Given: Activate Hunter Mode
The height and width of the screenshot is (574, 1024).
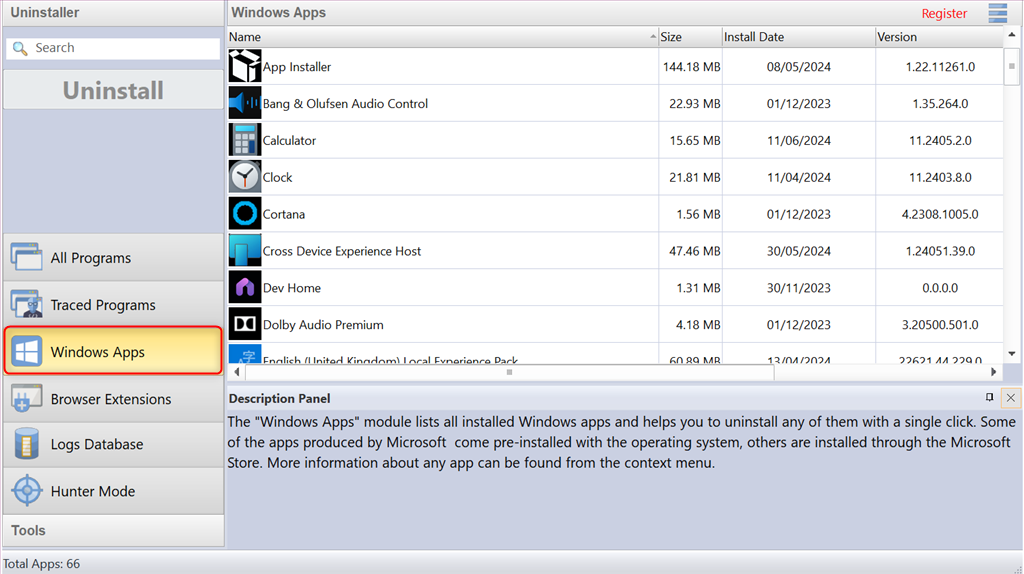Looking at the screenshot, I should (113, 491).
